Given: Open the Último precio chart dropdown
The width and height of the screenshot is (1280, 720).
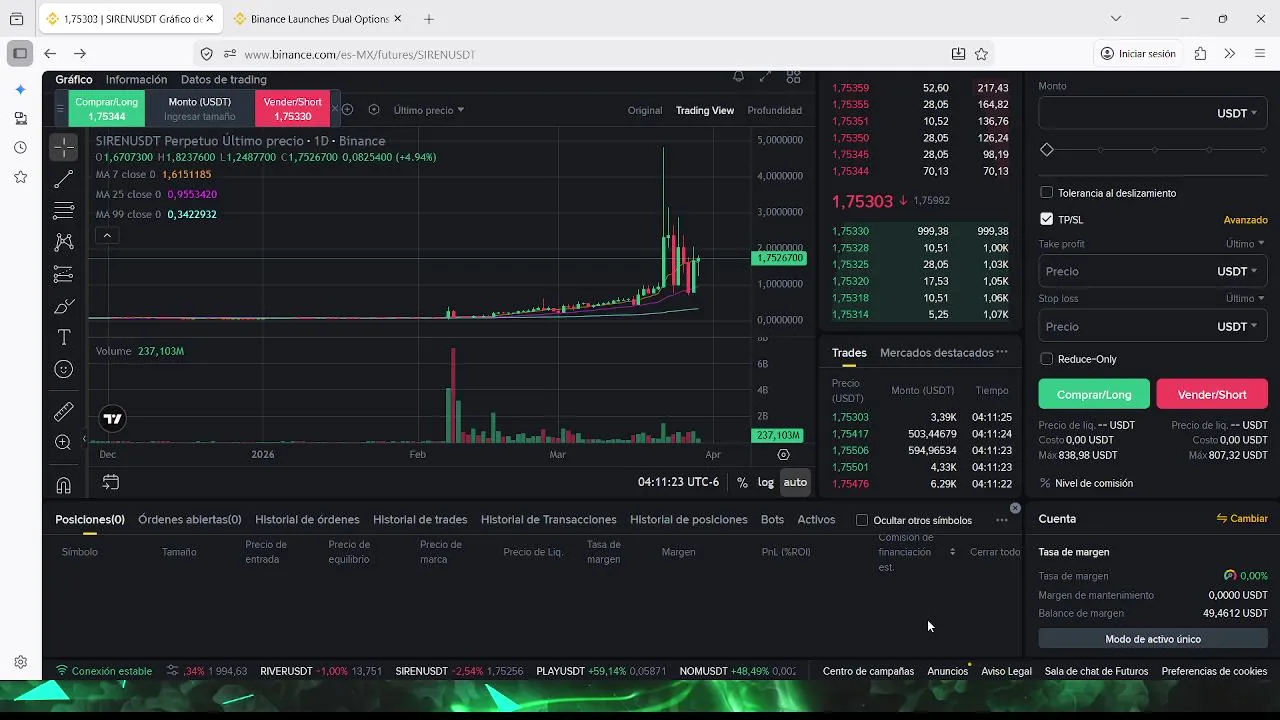Looking at the screenshot, I should (x=429, y=110).
